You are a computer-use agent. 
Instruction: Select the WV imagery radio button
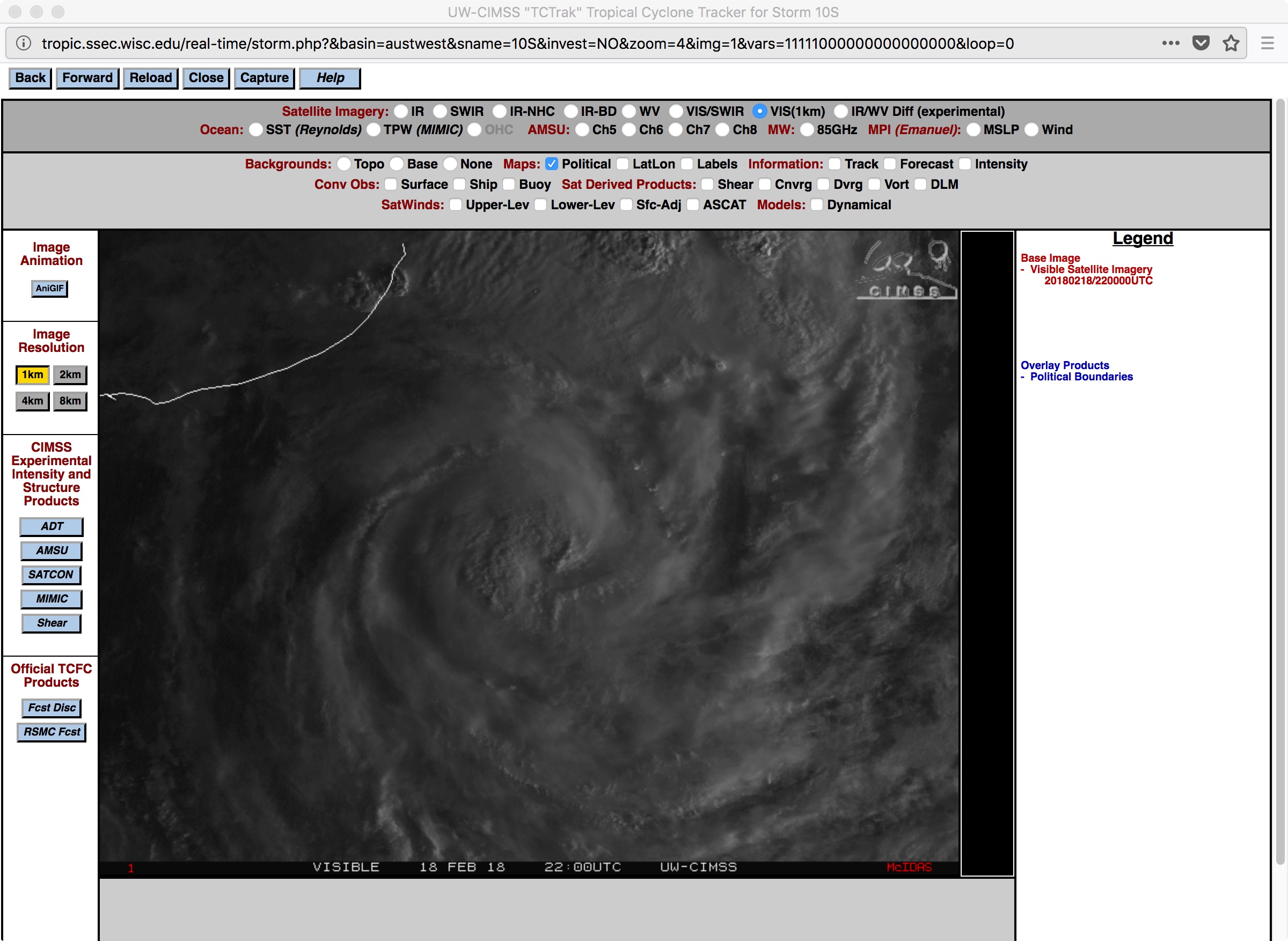point(629,112)
